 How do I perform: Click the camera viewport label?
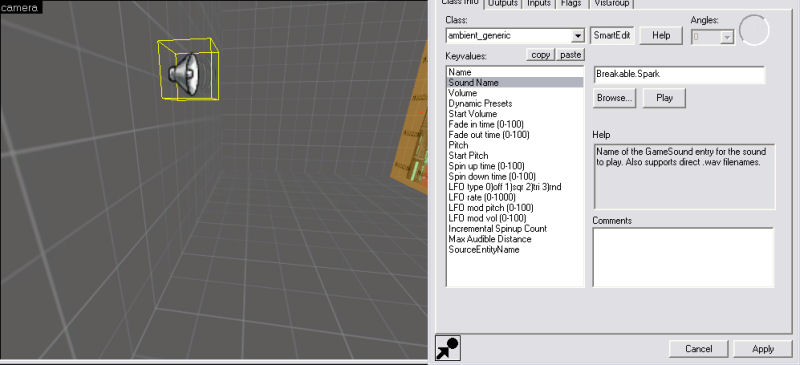point(20,7)
